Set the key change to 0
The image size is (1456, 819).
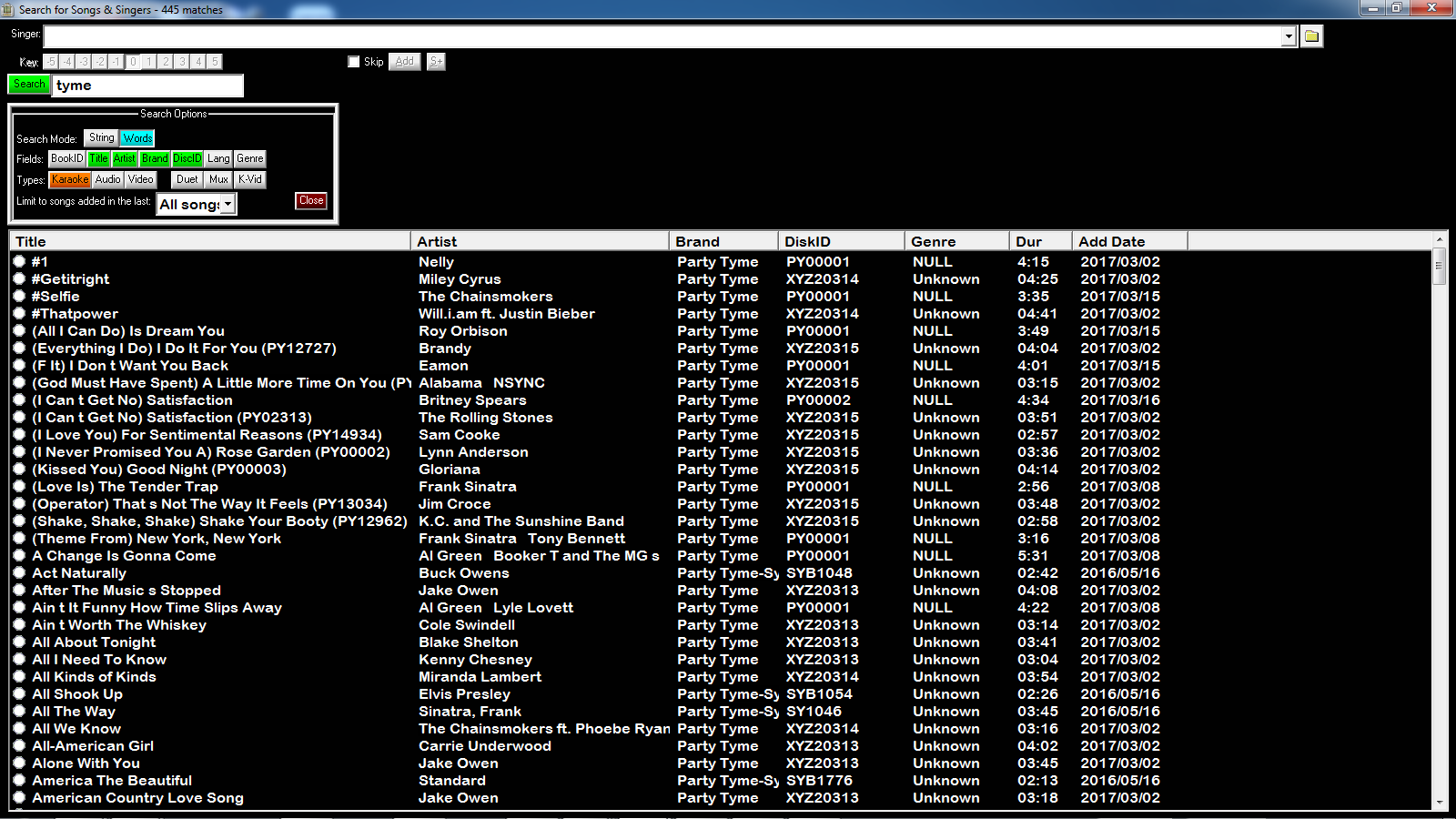[x=133, y=62]
